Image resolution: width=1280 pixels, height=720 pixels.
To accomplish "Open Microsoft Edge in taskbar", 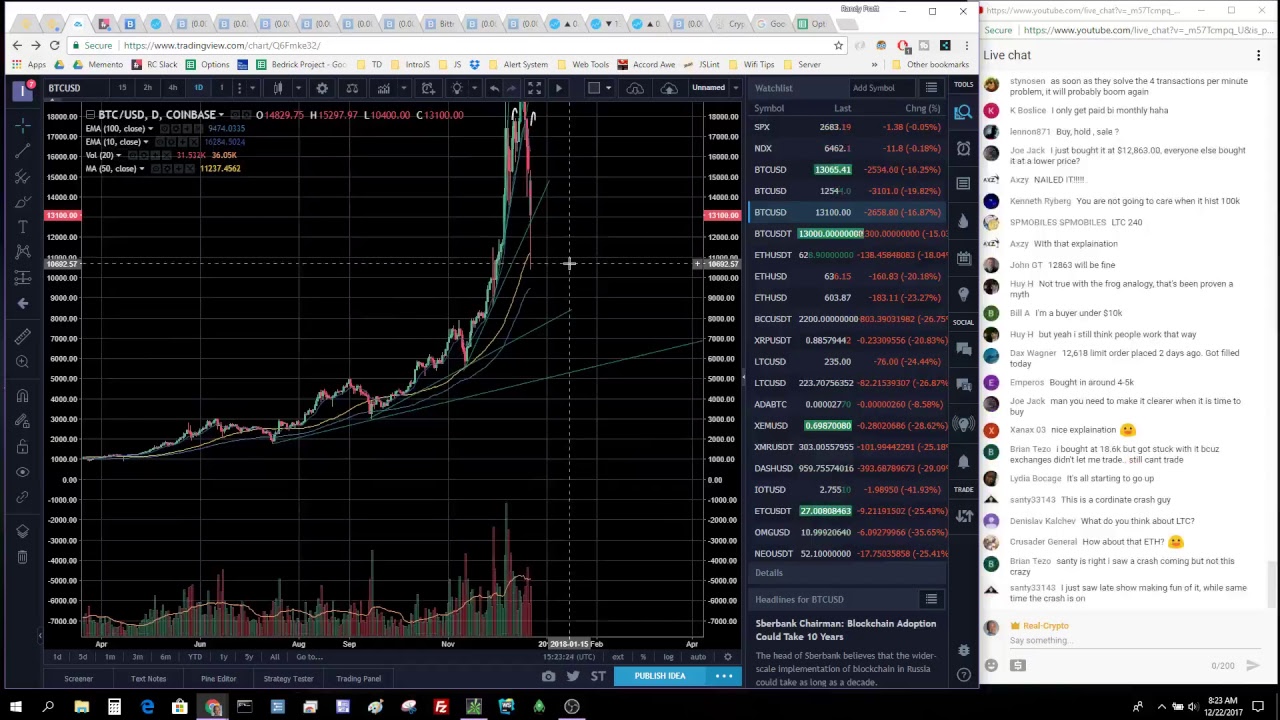I will (x=147, y=707).
